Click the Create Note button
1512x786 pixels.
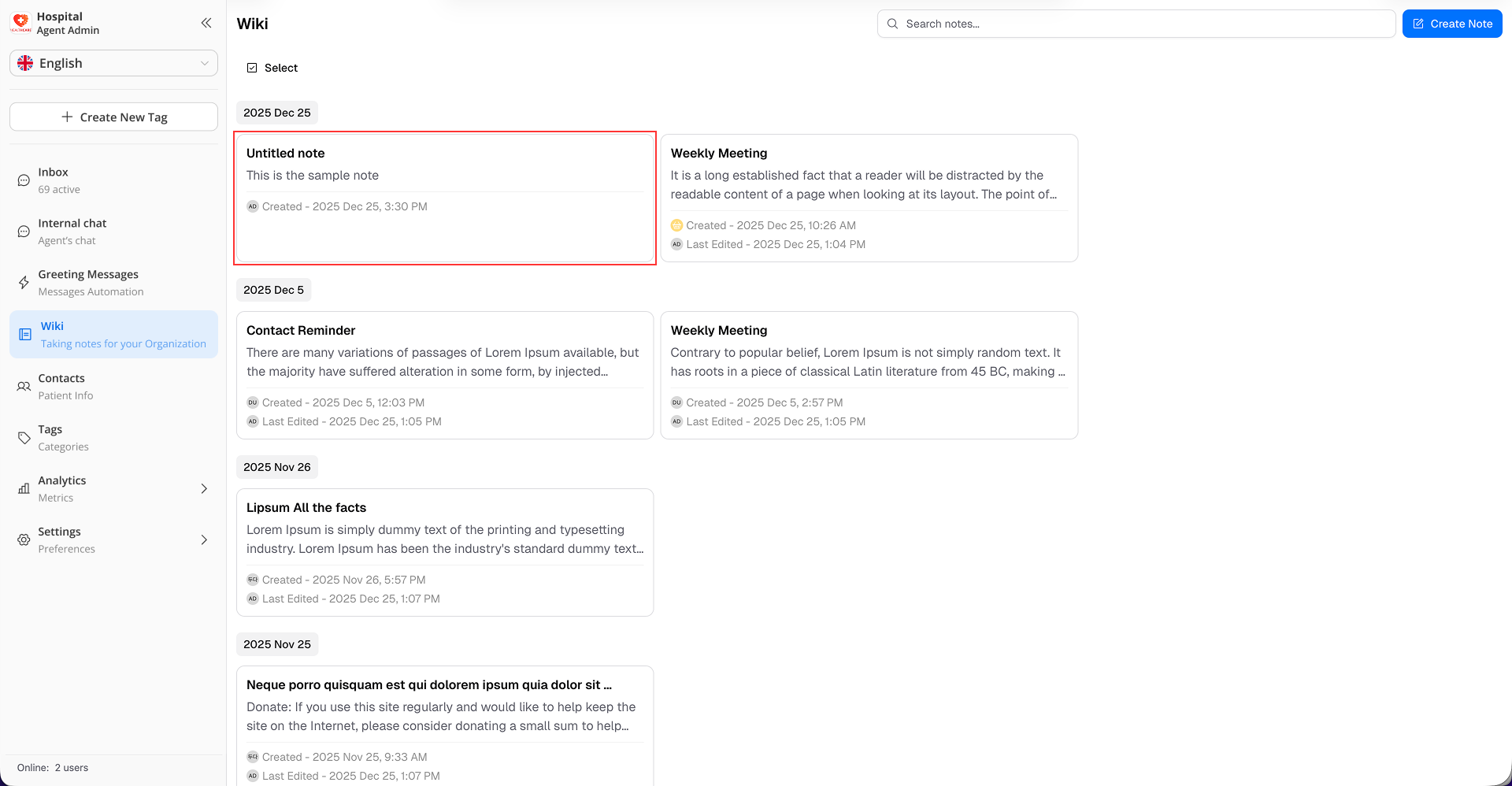point(1452,24)
